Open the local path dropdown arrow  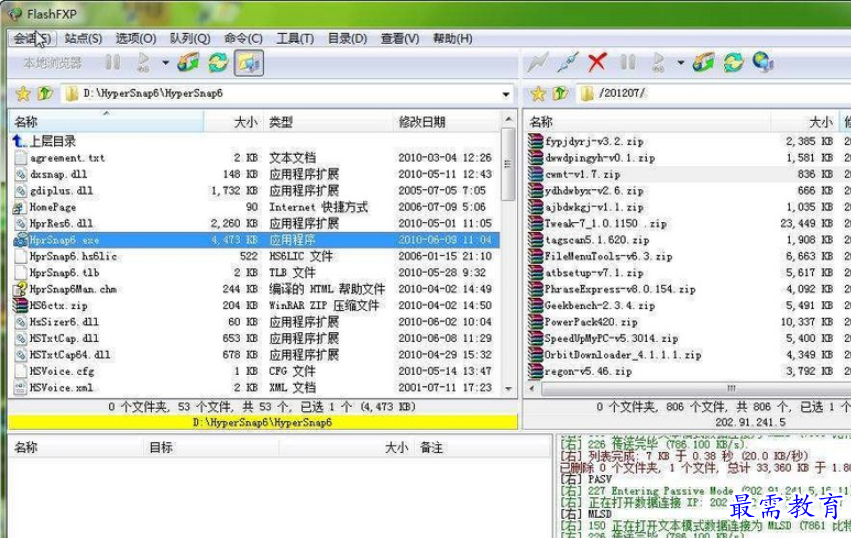click(x=506, y=94)
